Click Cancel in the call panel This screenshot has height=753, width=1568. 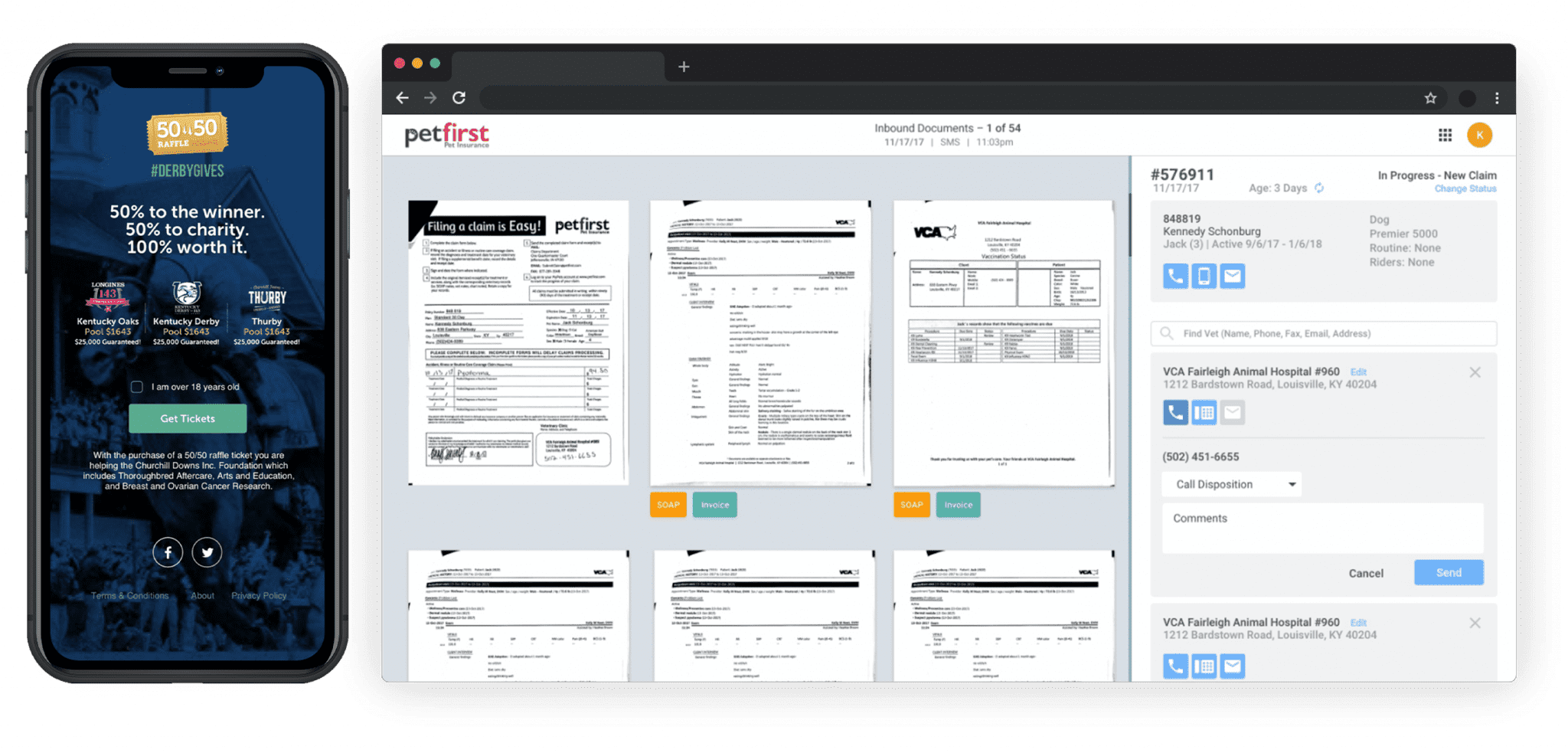1366,573
